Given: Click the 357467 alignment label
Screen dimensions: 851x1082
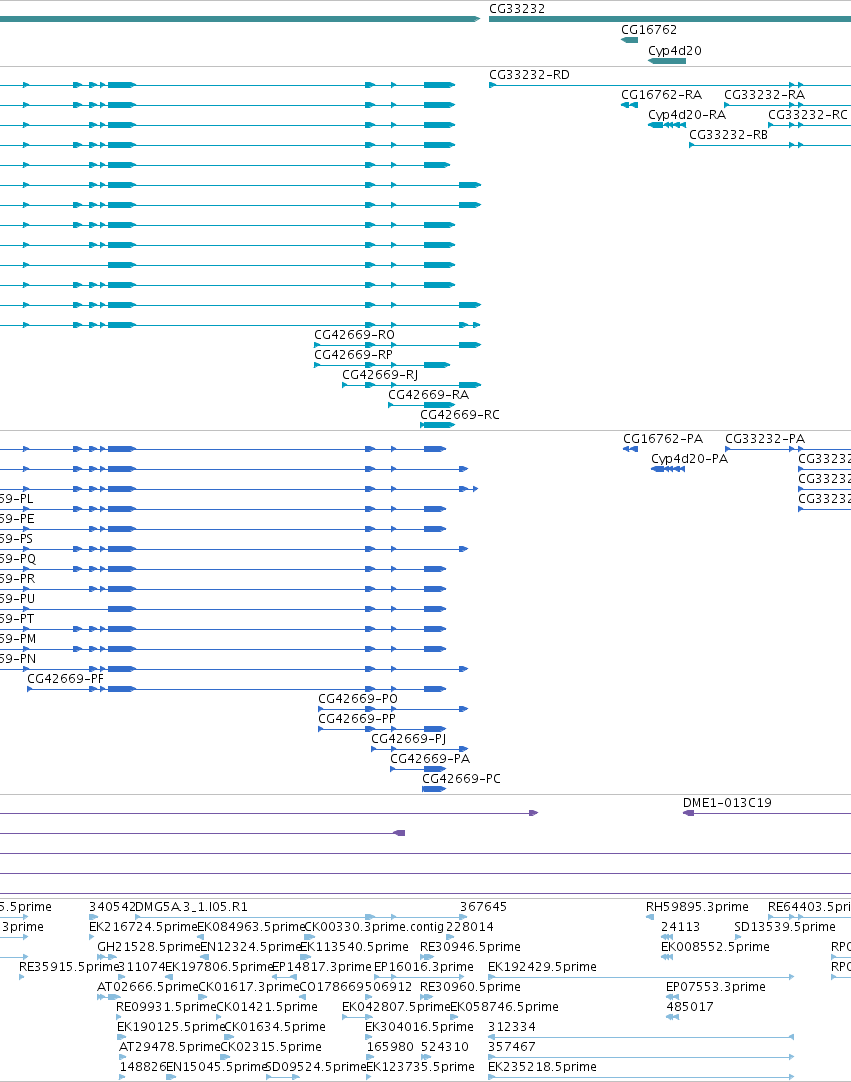Looking at the screenshot, I should (511, 1047).
